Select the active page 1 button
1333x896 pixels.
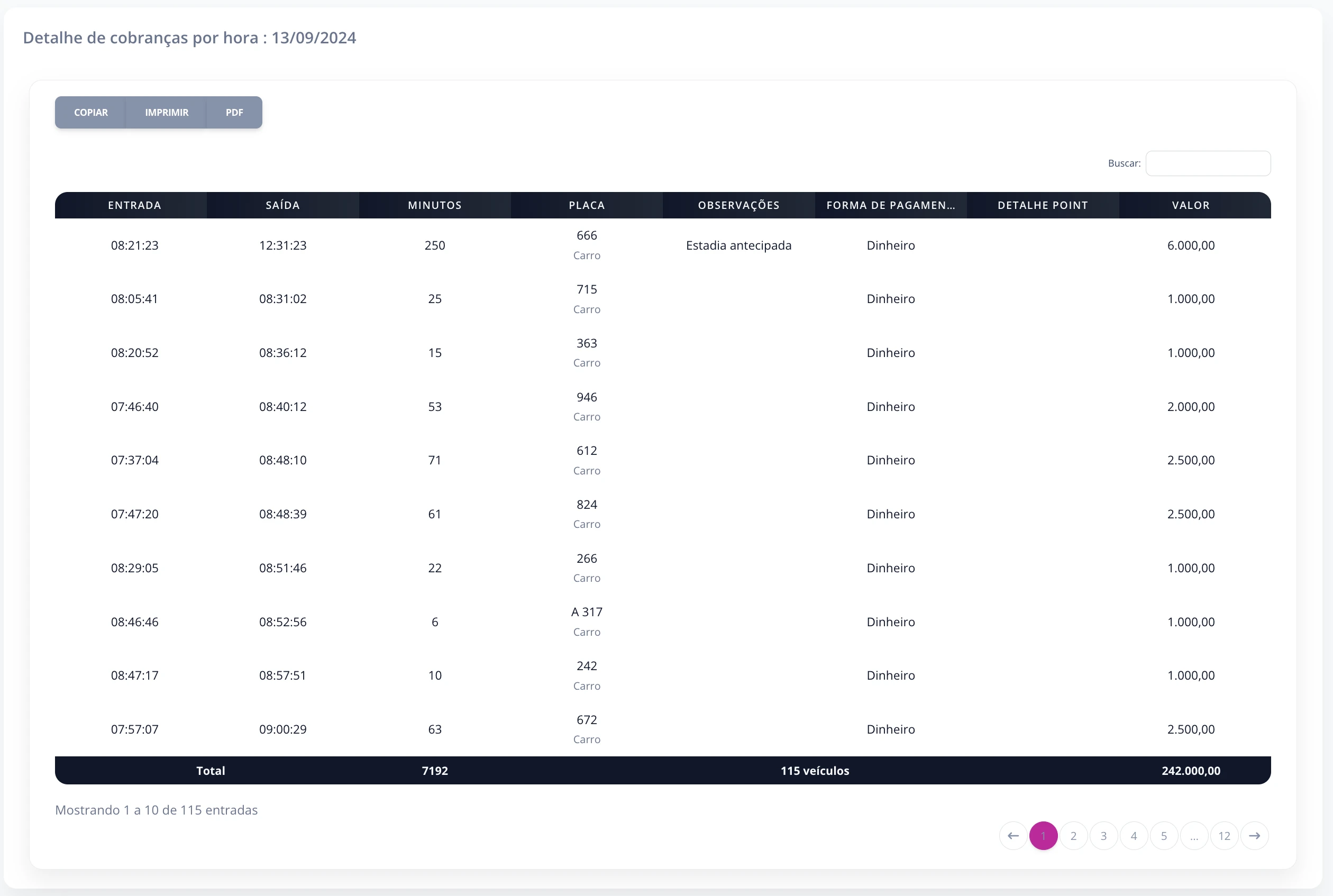pos(1043,836)
